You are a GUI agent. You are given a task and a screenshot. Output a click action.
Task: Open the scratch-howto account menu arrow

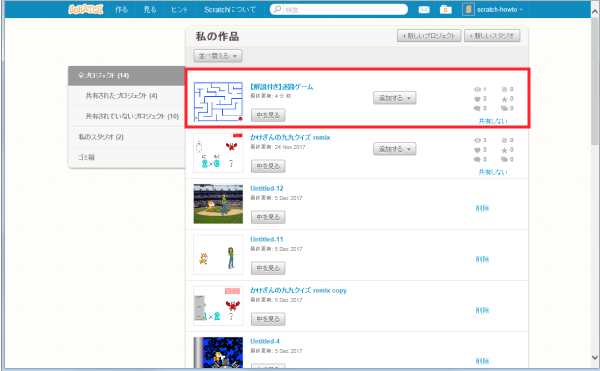tap(521, 10)
